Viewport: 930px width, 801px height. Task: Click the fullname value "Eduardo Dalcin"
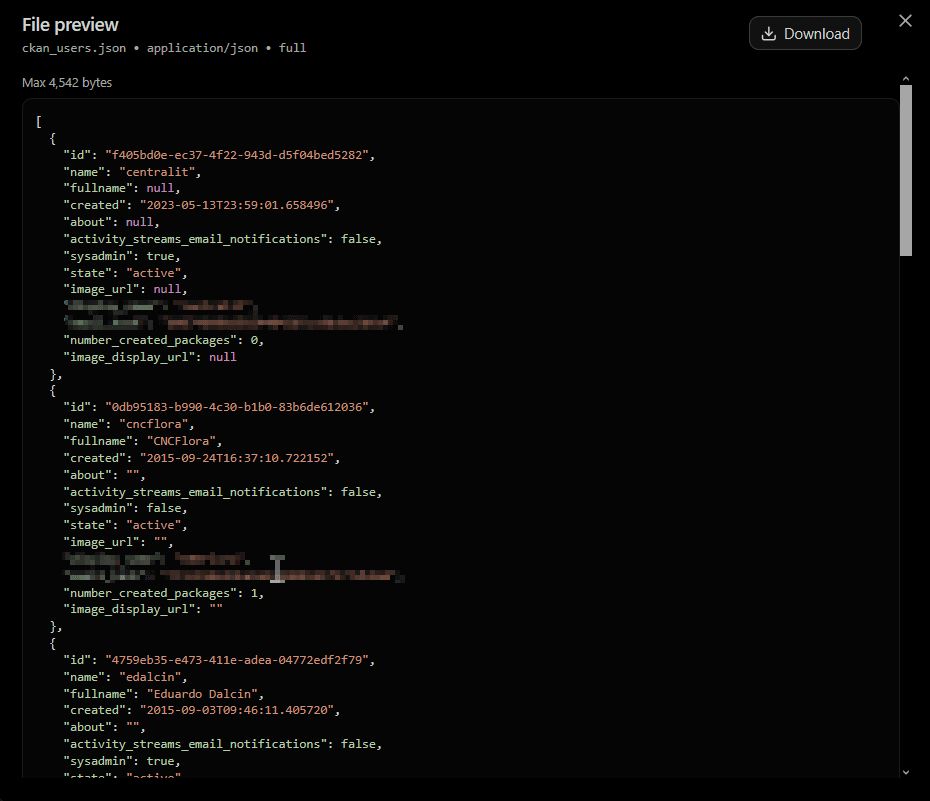tap(202, 694)
